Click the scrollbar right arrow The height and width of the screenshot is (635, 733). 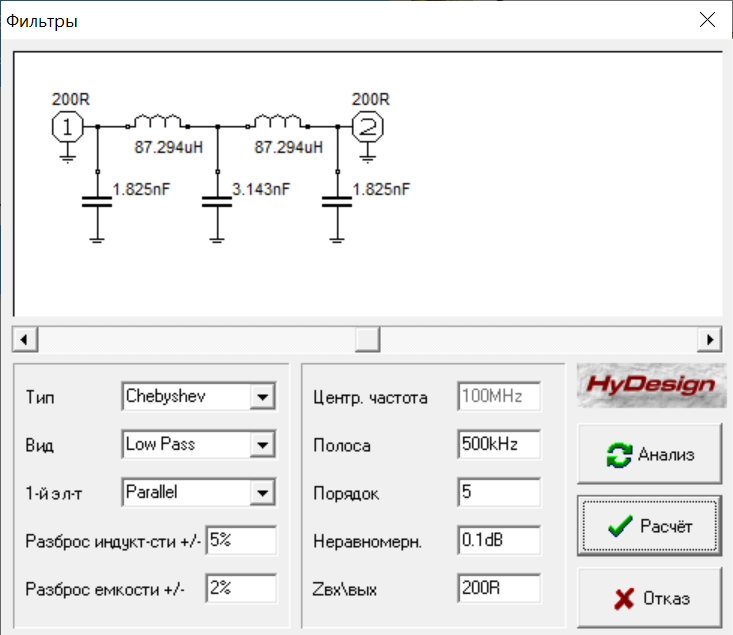(710, 338)
